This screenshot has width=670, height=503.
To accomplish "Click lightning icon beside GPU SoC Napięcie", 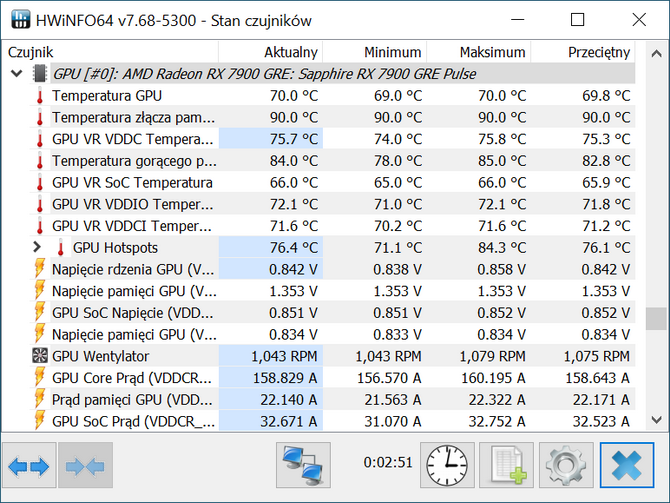I will click(x=39, y=313).
